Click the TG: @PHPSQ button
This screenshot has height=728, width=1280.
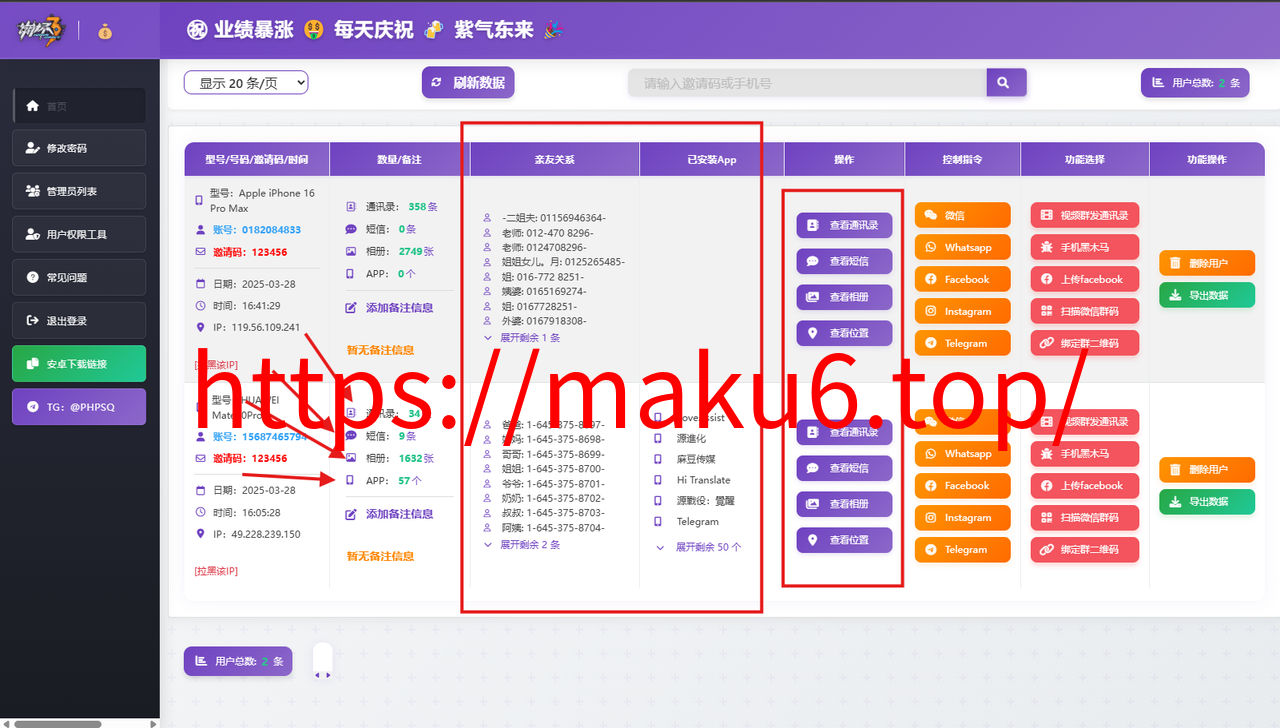pyautogui.click(x=79, y=406)
